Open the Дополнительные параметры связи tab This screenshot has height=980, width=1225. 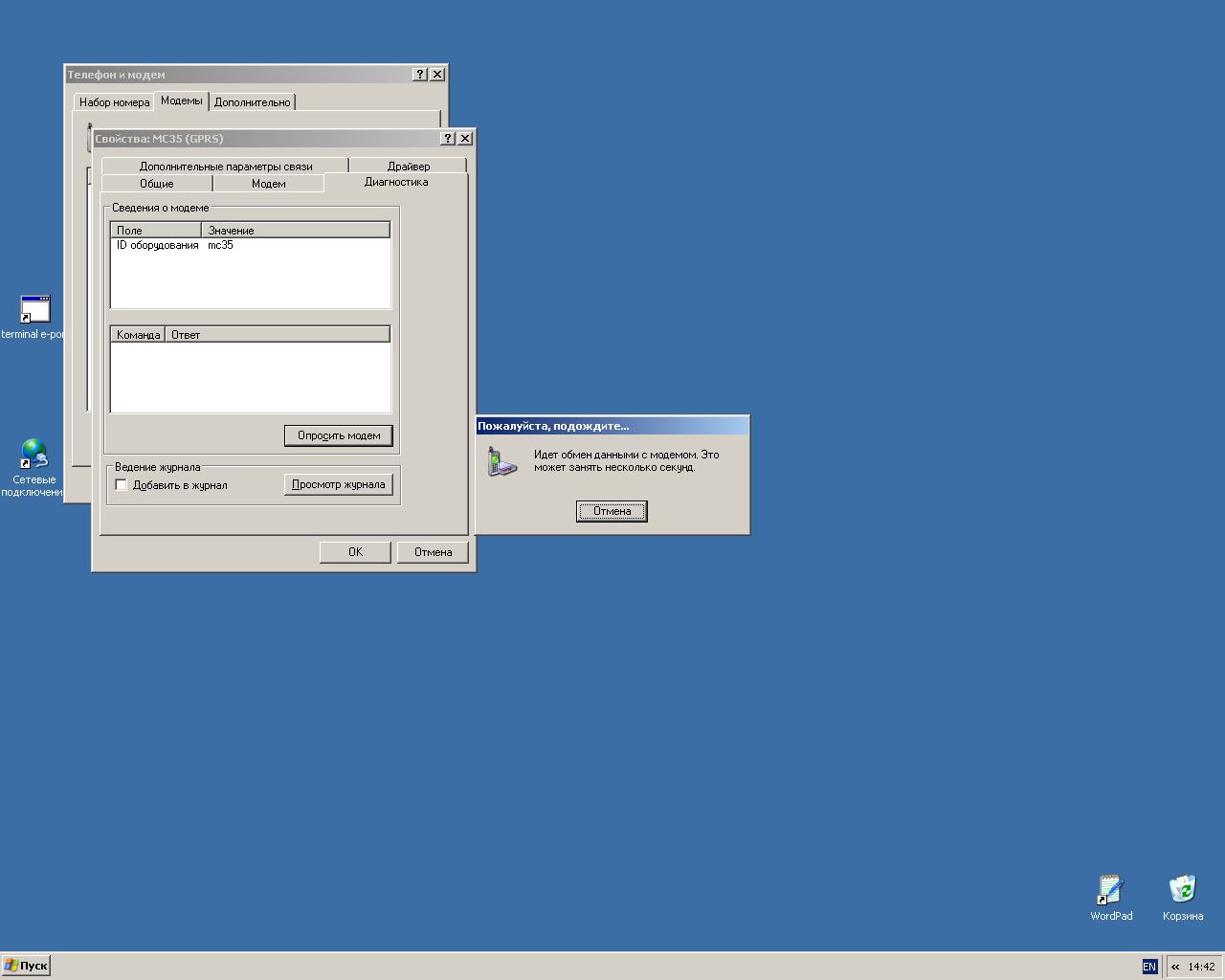(226, 166)
